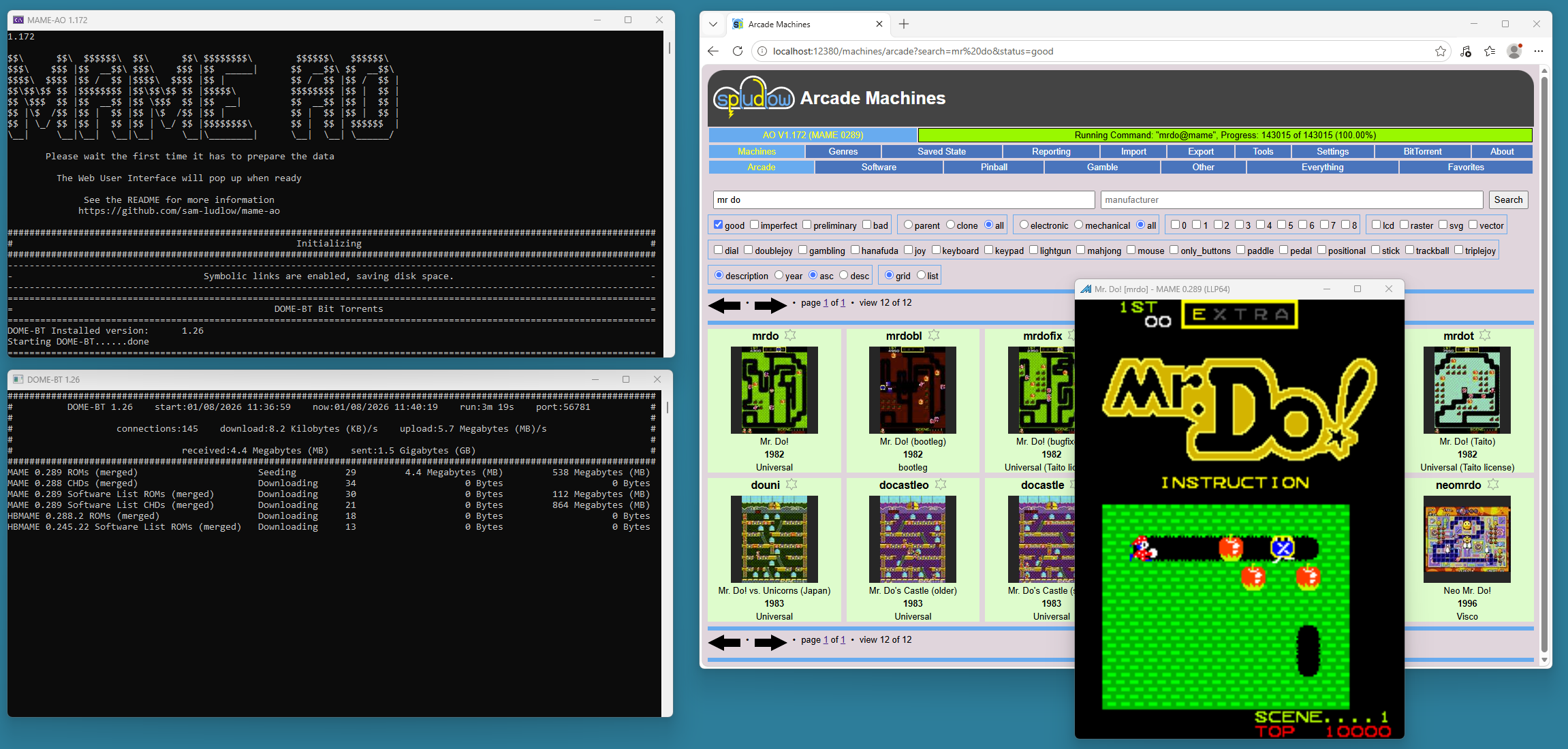
Task: Select the mechanical radio button
Action: point(1078,225)
